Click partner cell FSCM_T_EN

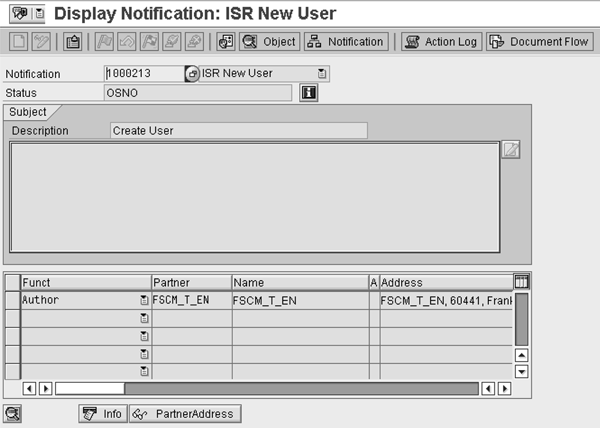192,300
